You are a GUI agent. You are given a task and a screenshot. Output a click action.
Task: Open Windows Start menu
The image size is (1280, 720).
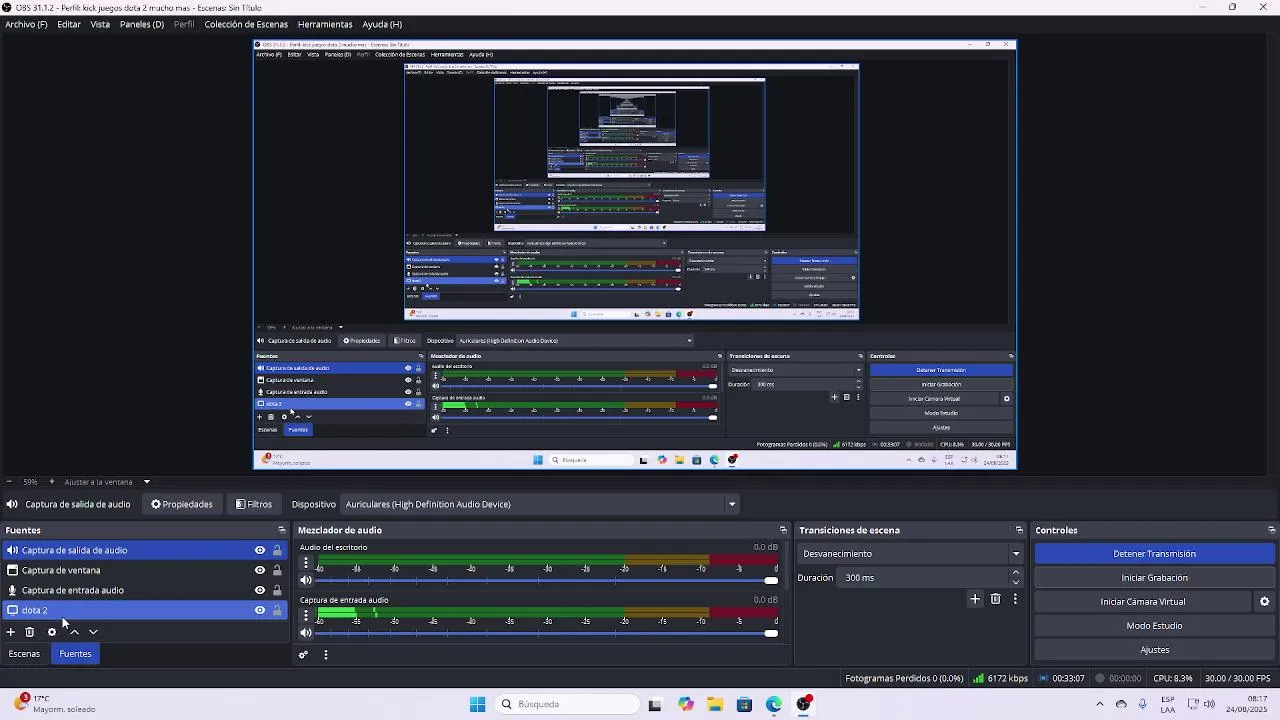click(x=477, y=704)
